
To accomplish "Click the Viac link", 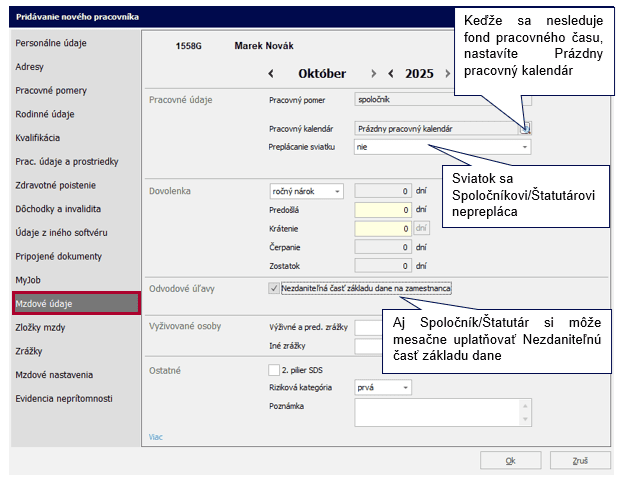I will [x=155, y=437].
